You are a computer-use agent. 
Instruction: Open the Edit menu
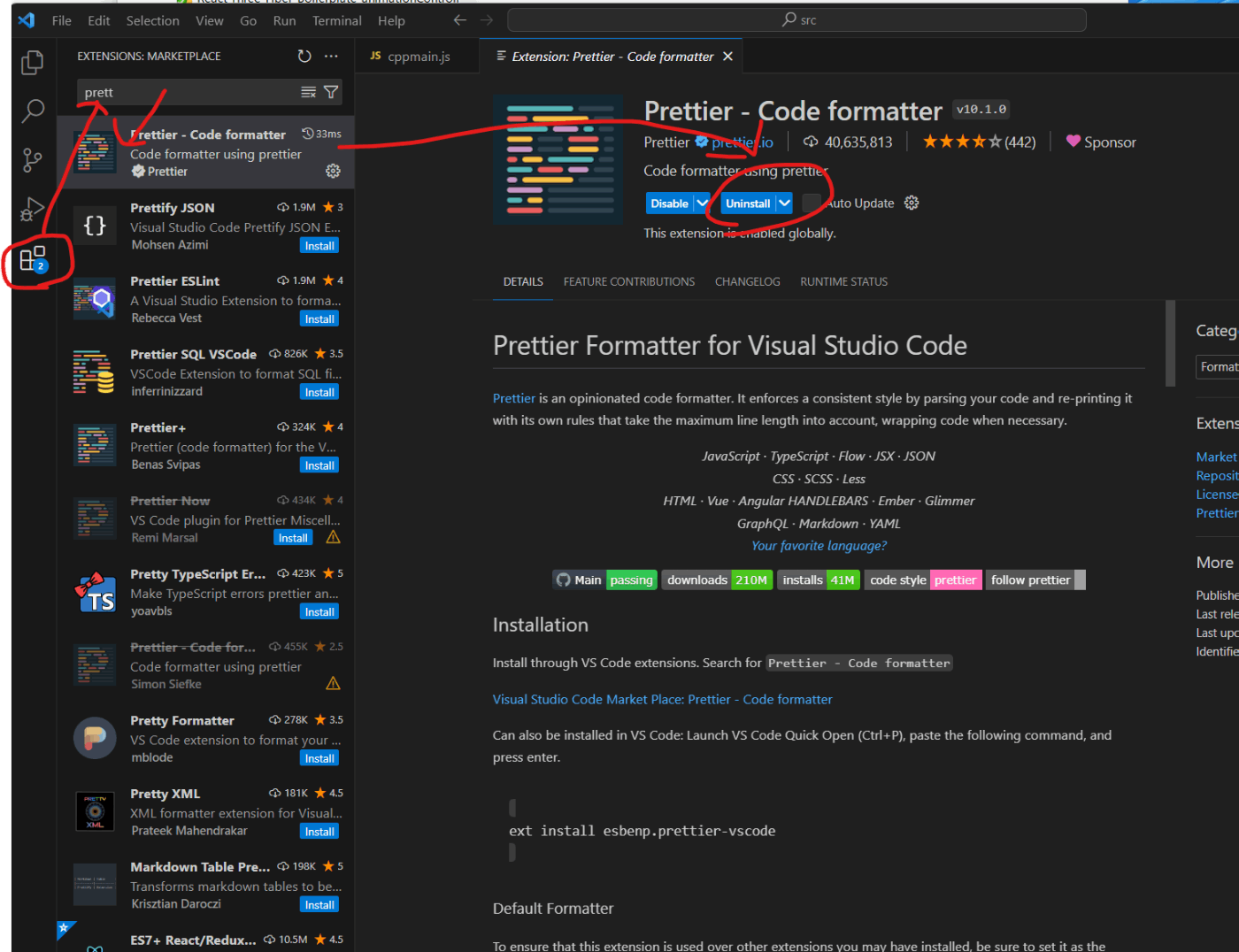click(x=99, y=20)
